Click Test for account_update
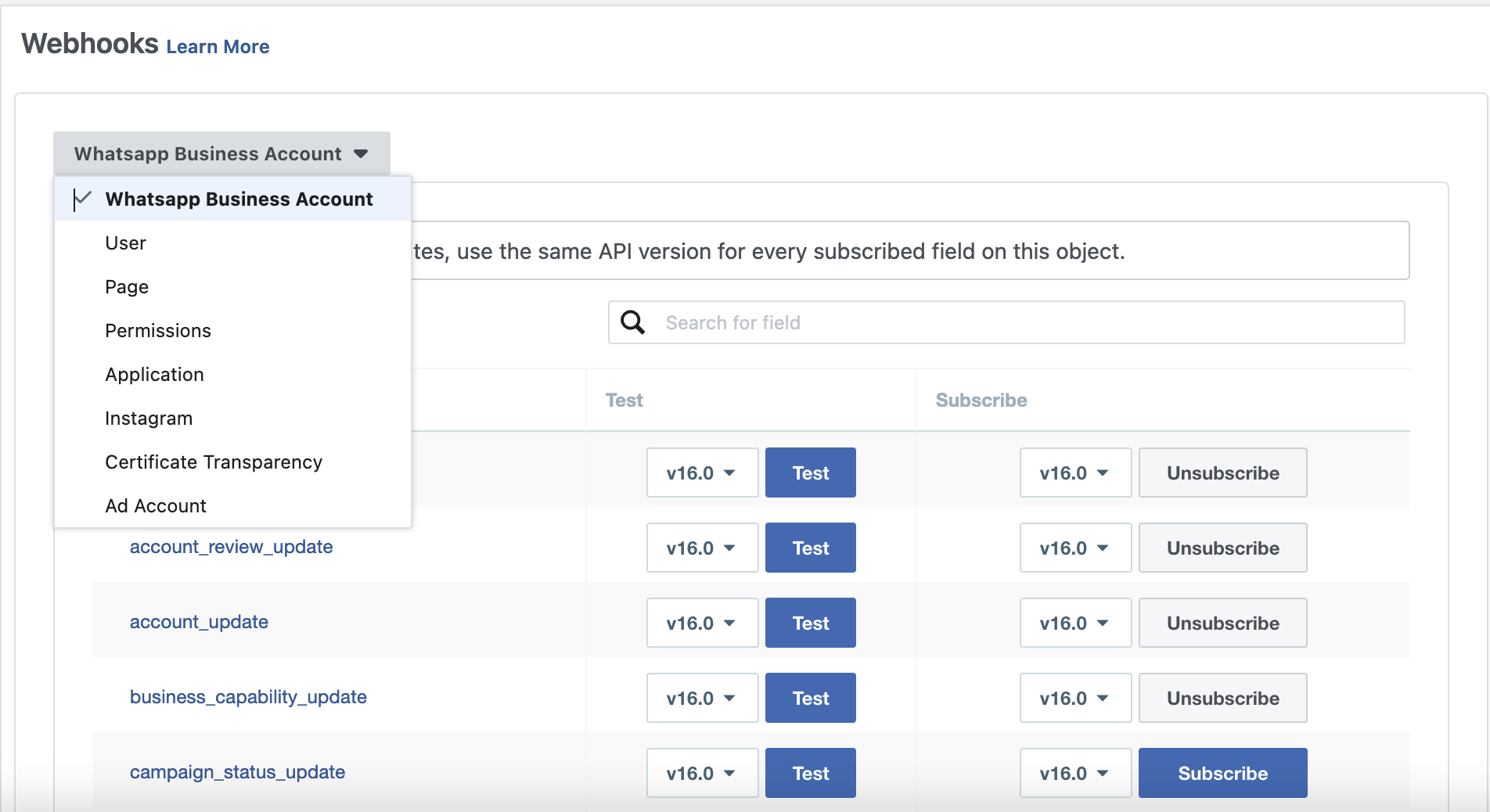 811,623
